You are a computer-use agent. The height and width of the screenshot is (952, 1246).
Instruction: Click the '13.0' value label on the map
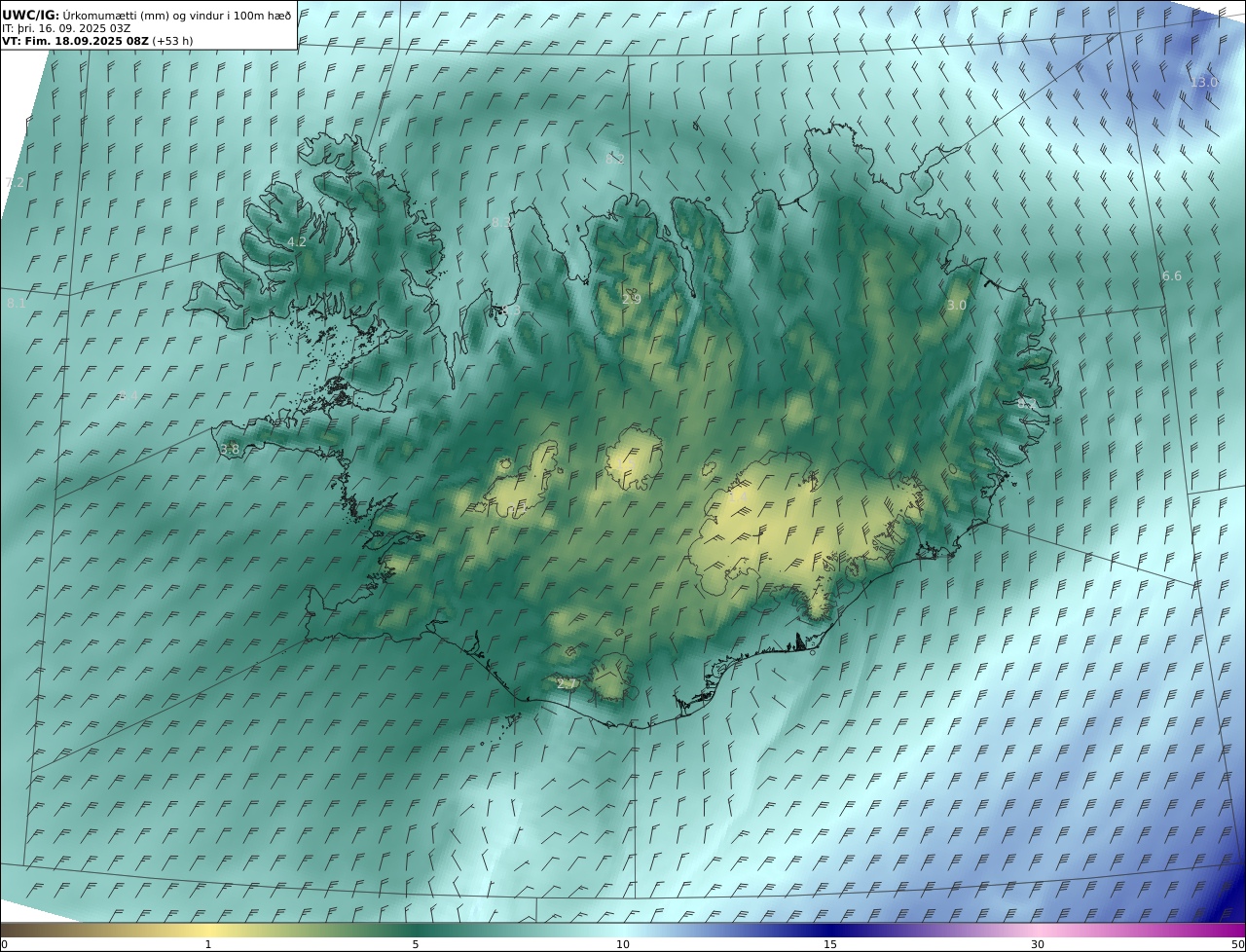point(1204,83)
